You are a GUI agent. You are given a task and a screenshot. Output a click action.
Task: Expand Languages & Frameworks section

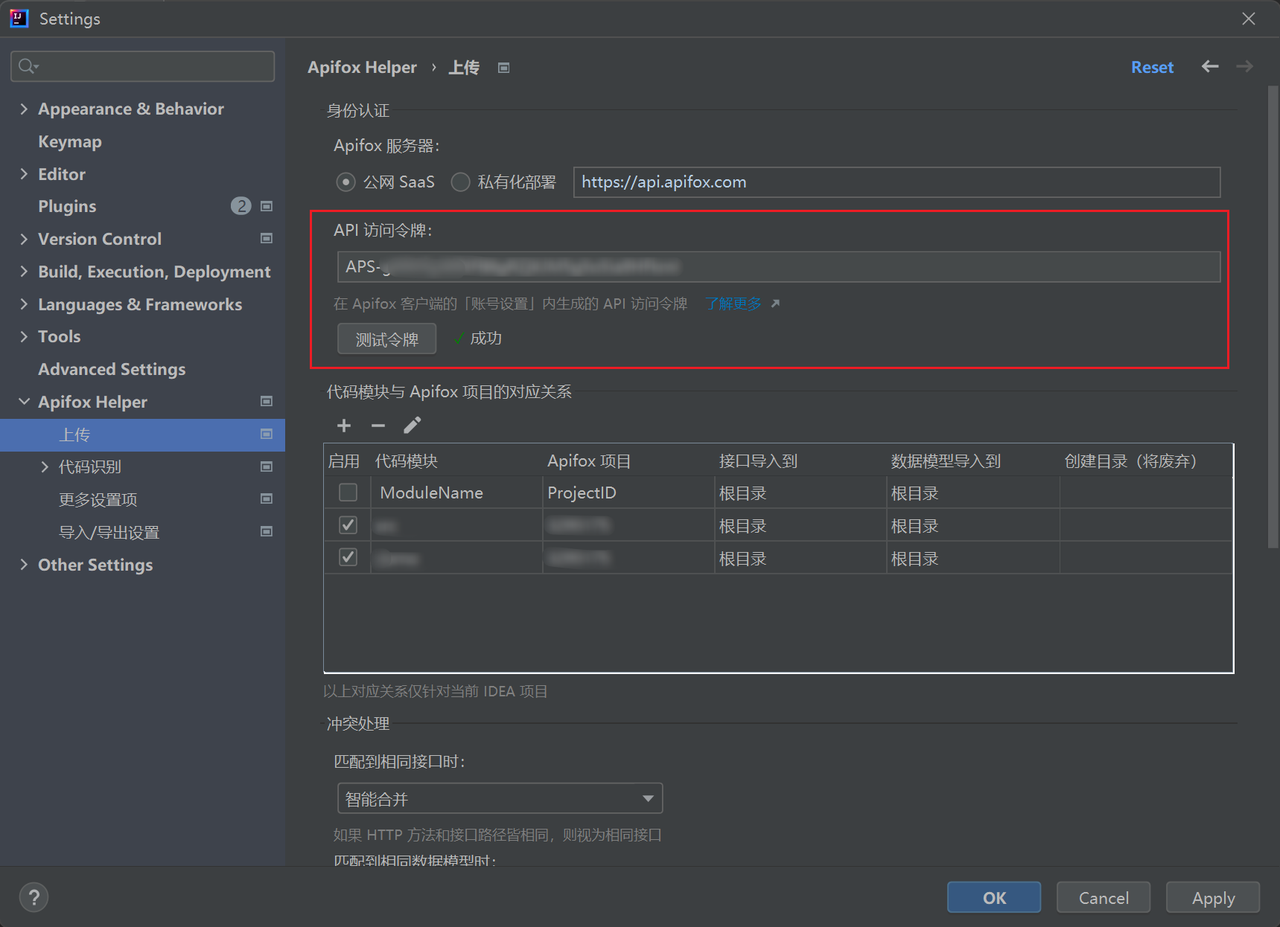(x=24, y=304)
